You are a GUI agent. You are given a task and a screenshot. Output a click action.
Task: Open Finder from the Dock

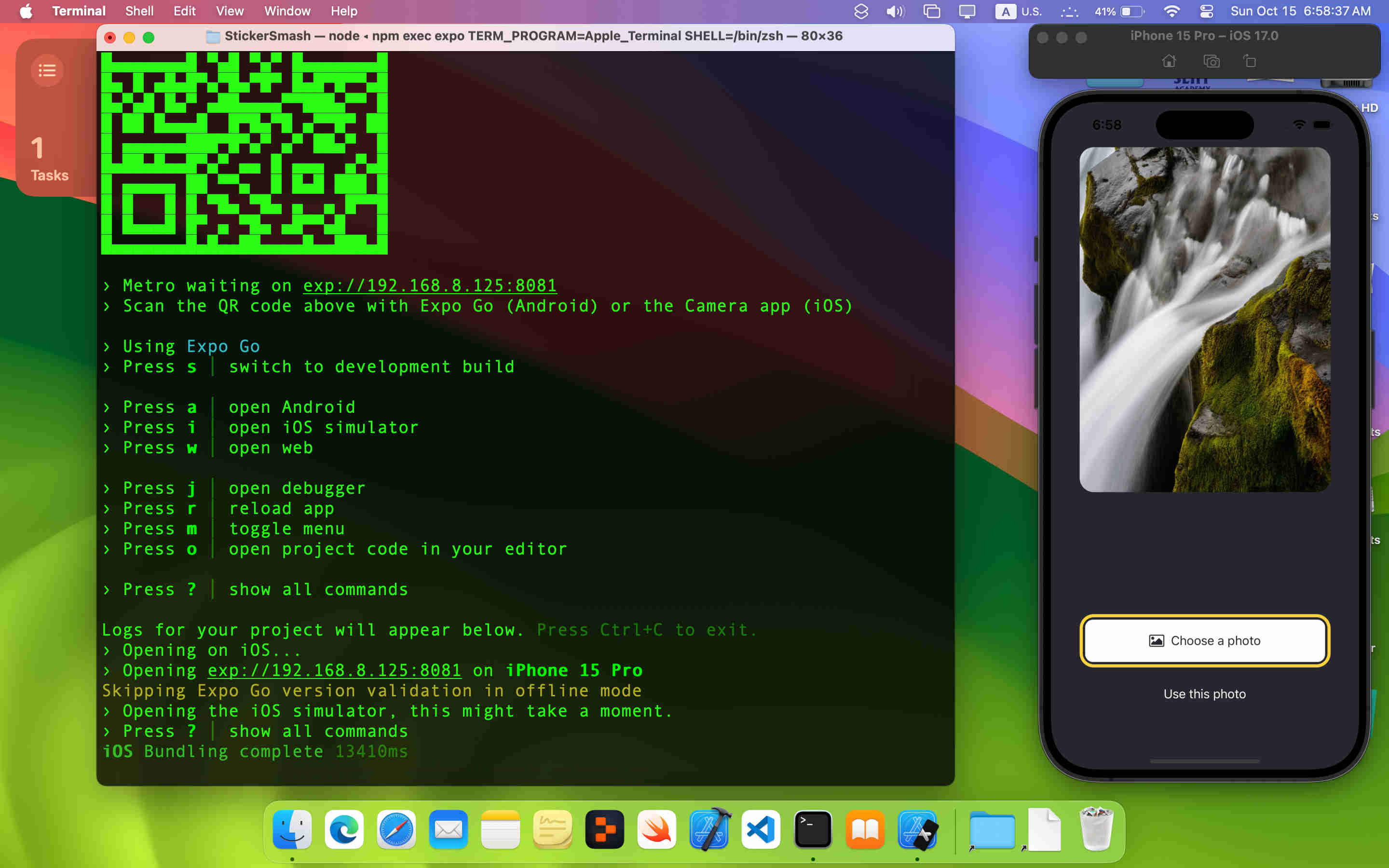[x=292, y=829]
